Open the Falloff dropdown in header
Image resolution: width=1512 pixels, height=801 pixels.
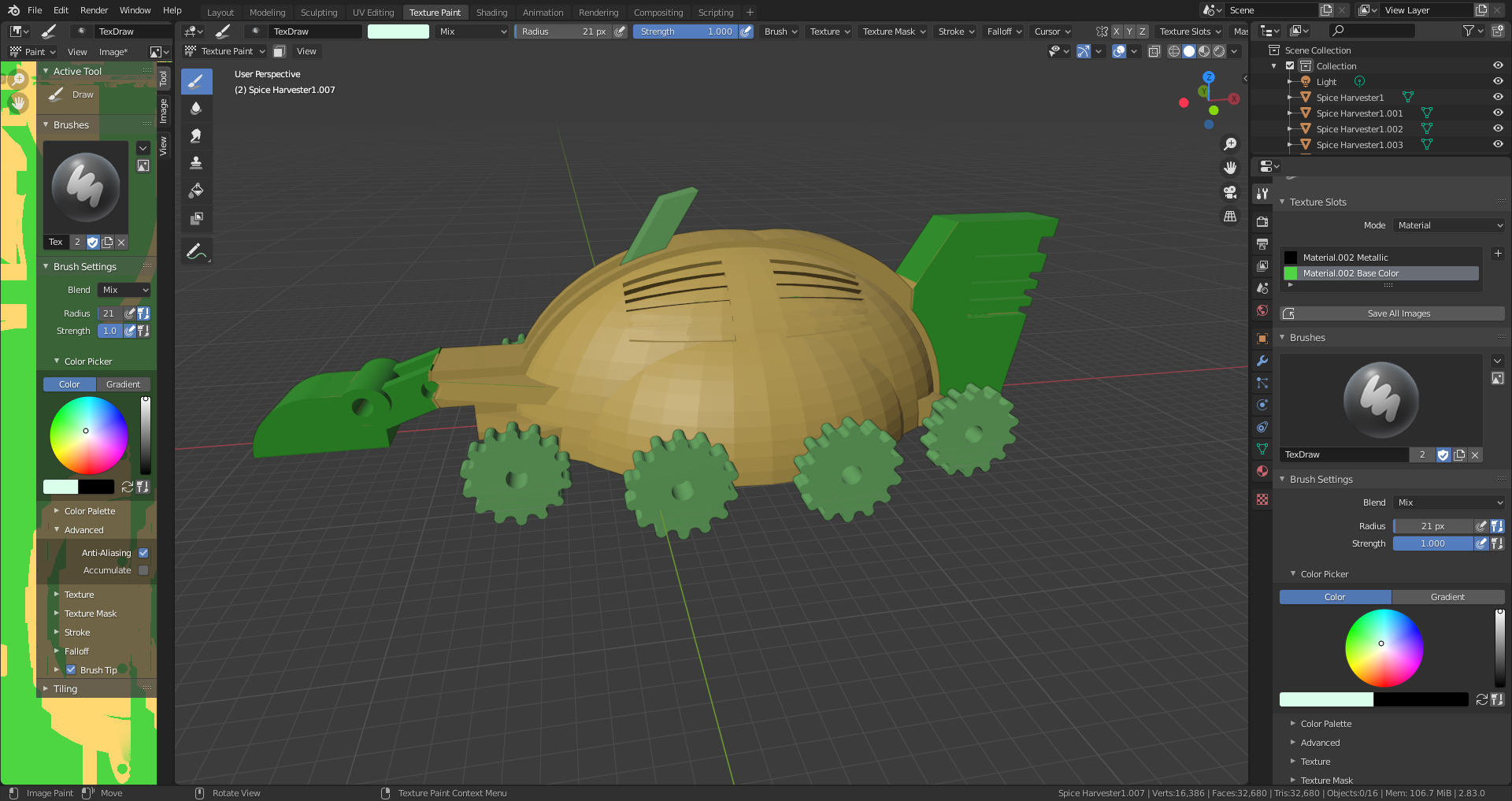point(1004,32)
